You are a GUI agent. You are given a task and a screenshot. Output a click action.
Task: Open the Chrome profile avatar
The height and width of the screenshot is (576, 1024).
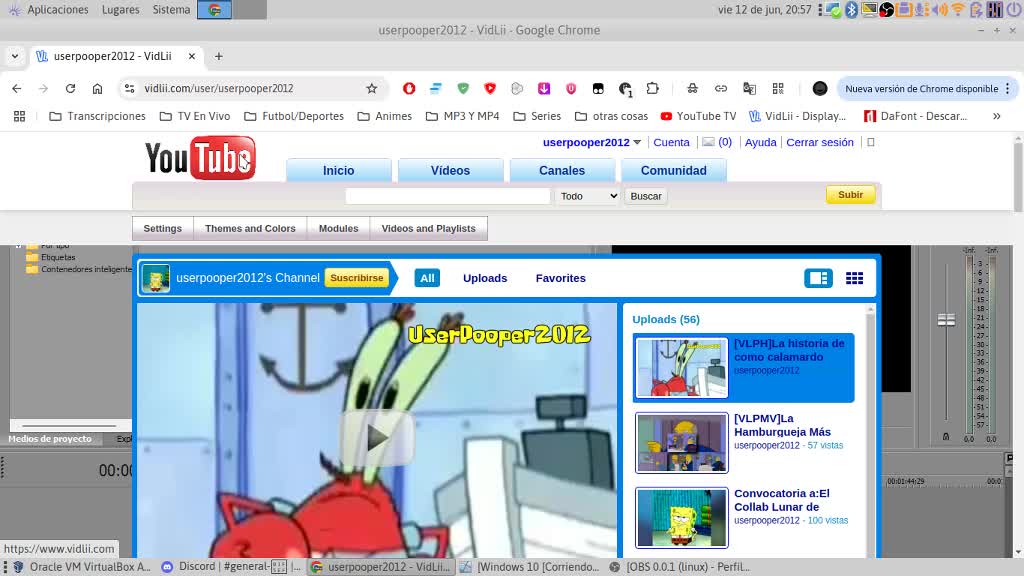tap(820, 88)
